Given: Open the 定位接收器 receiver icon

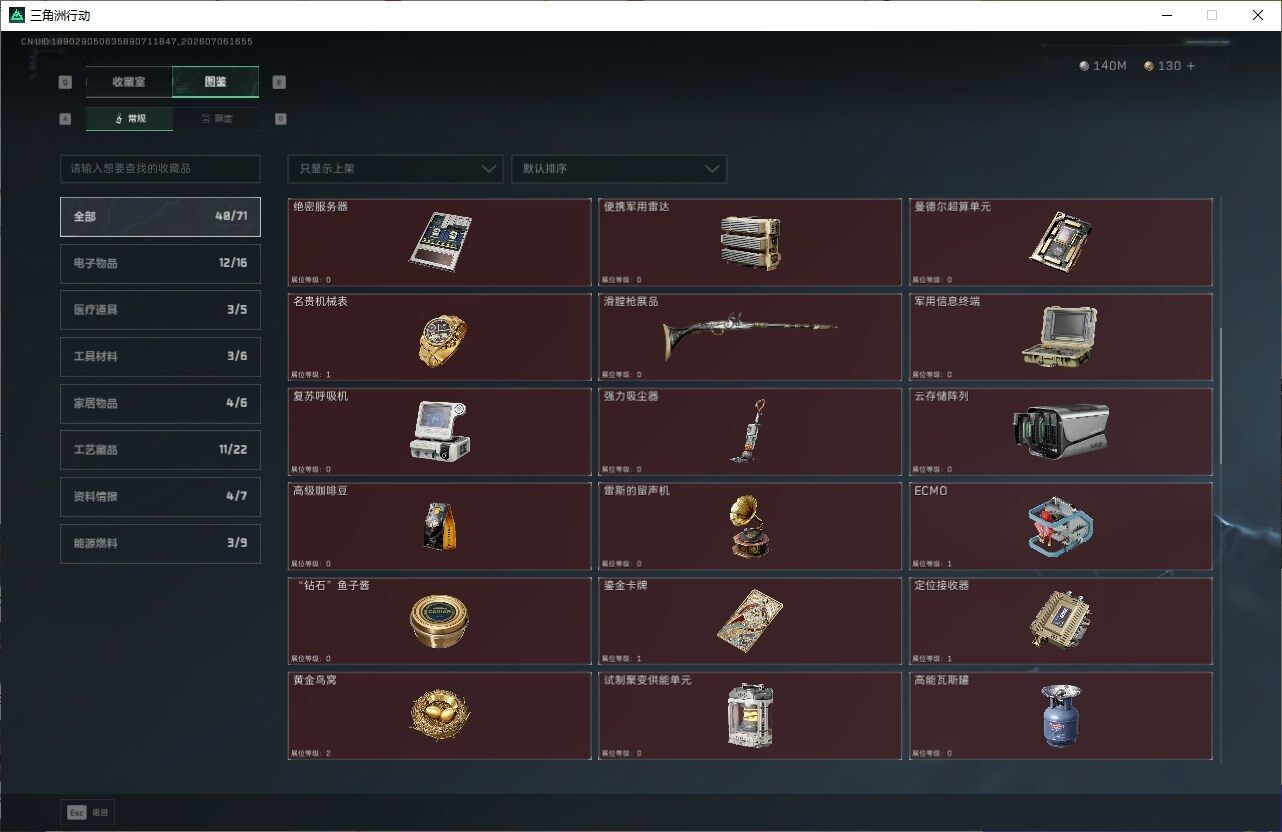Looking at the screenshot, I should (1060, 620).
